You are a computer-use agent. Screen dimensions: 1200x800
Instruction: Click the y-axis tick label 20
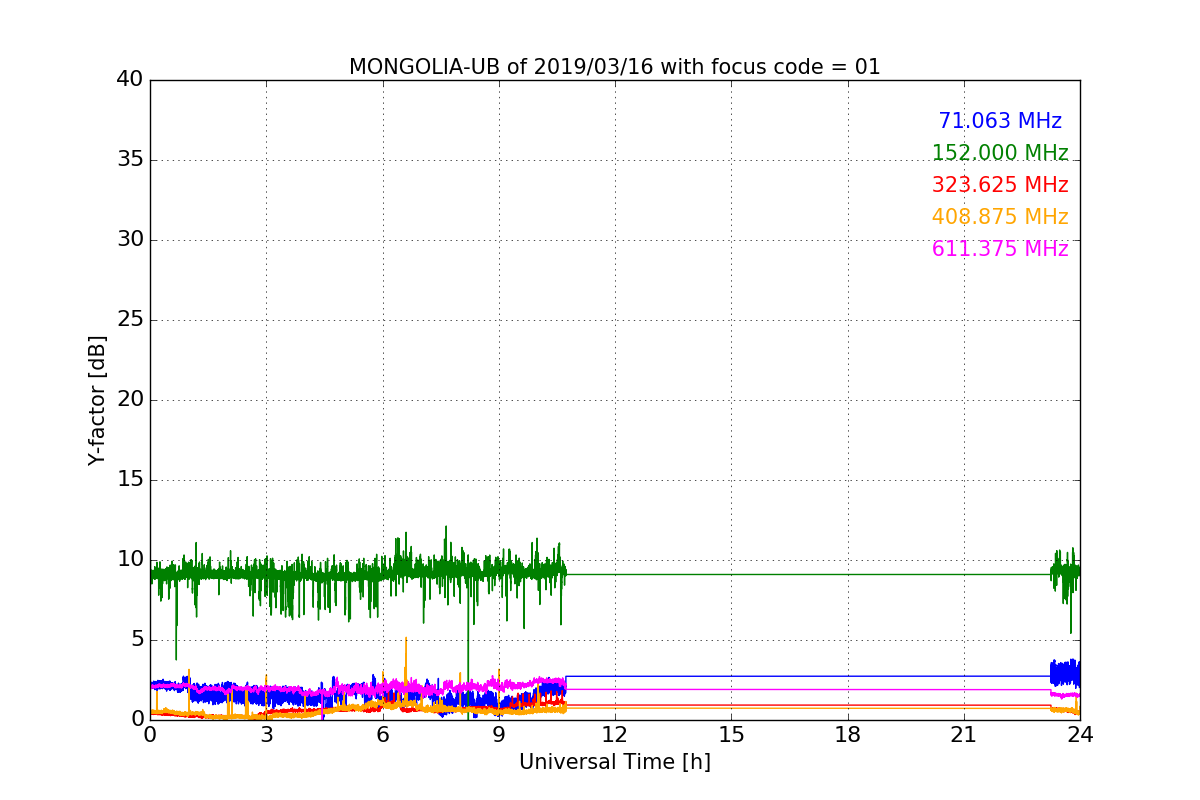point(130,399)
